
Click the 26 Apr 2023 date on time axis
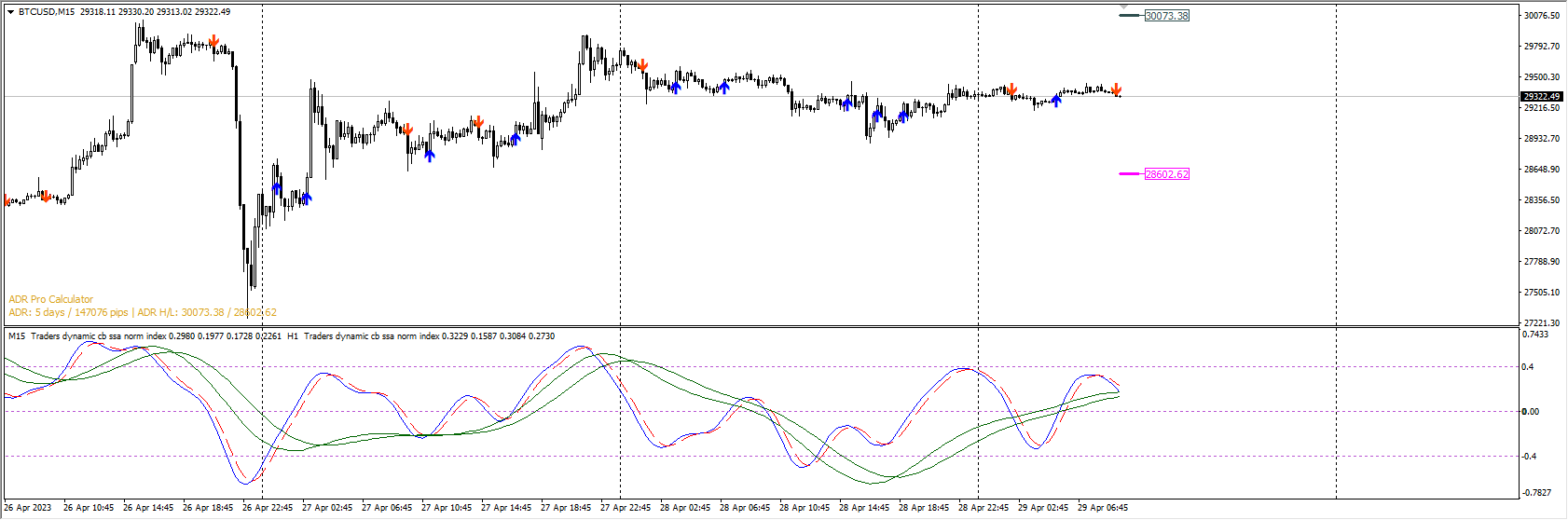[x=28, y=508]
